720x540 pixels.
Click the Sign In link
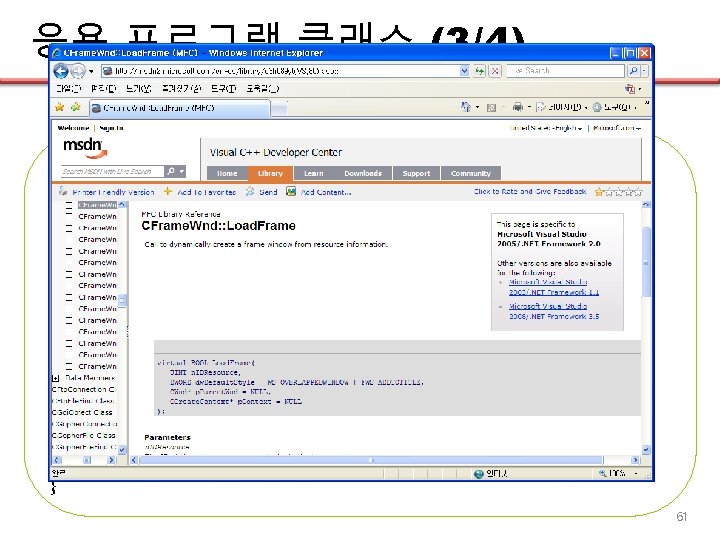(x=112, y=128)
